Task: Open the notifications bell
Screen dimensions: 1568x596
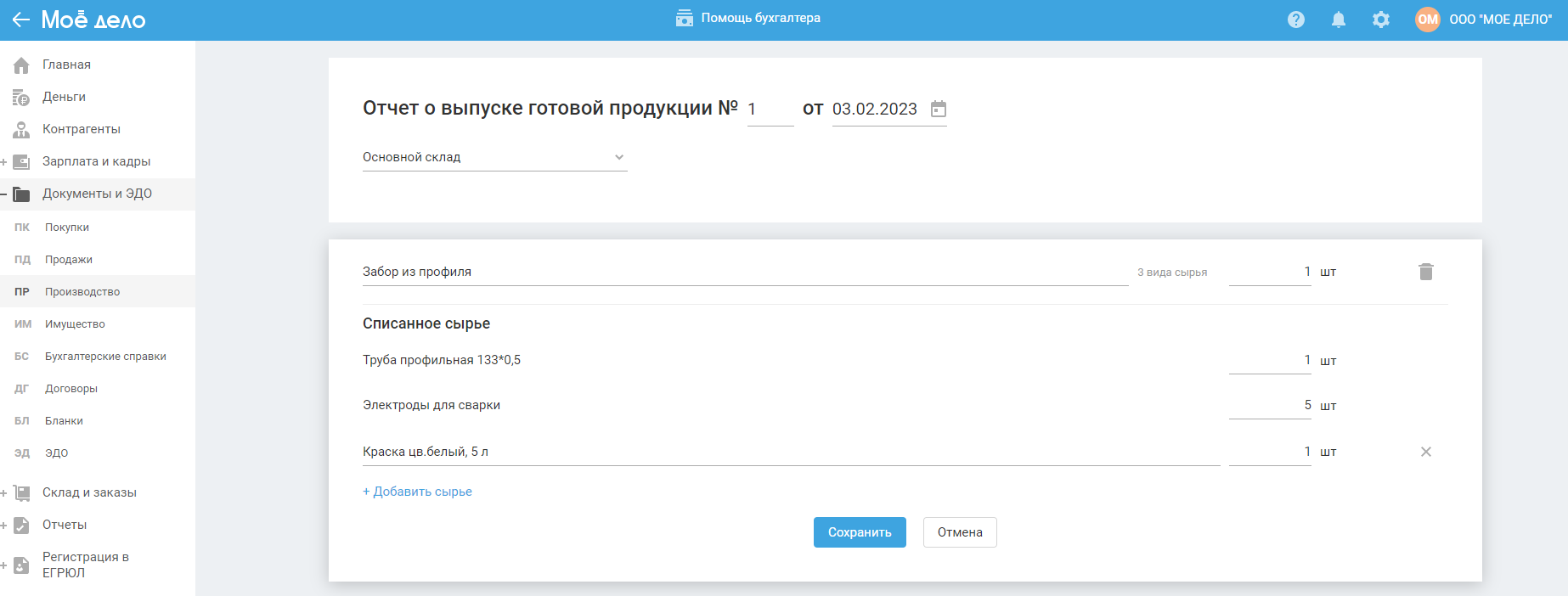Action: 1339,20
